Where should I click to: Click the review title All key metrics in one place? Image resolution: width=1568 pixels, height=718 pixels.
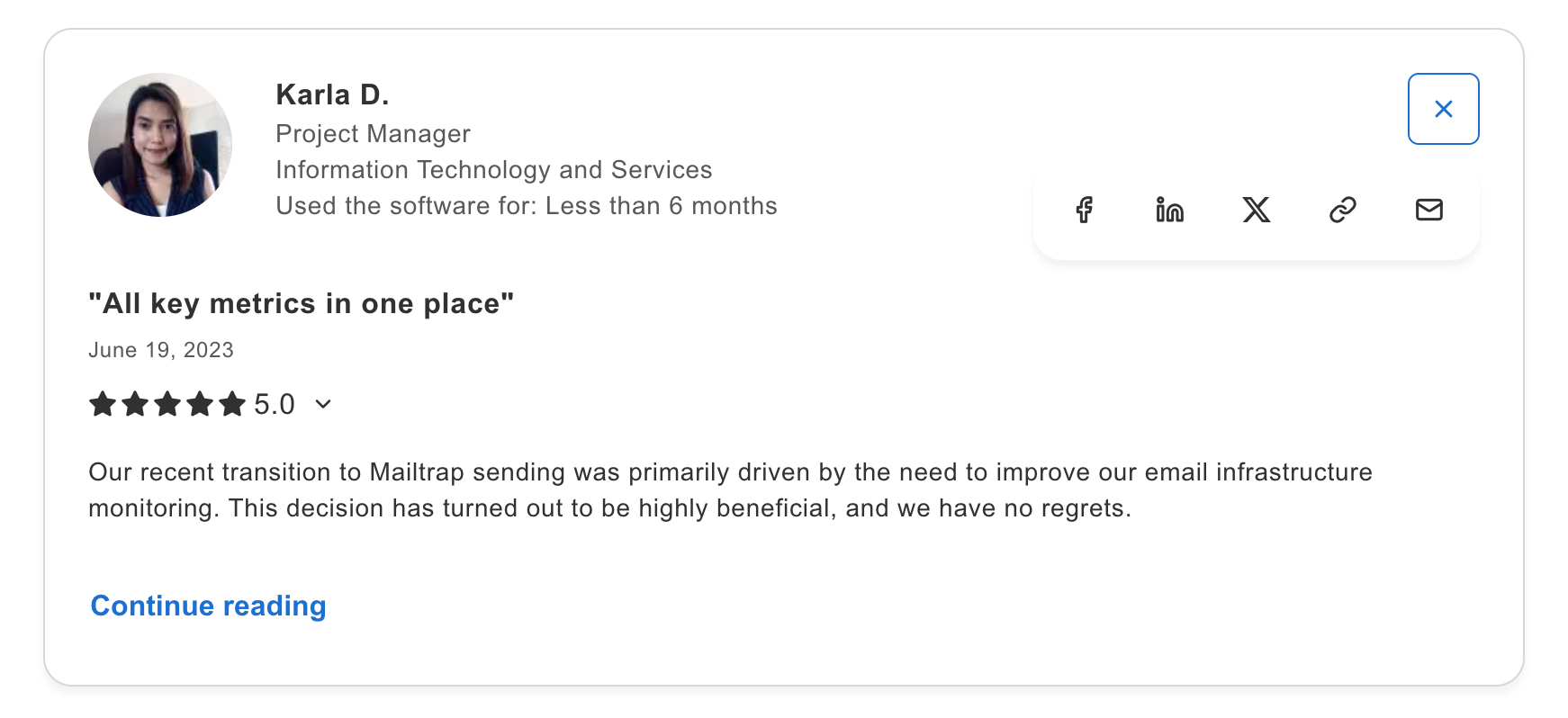coord(301,303)
